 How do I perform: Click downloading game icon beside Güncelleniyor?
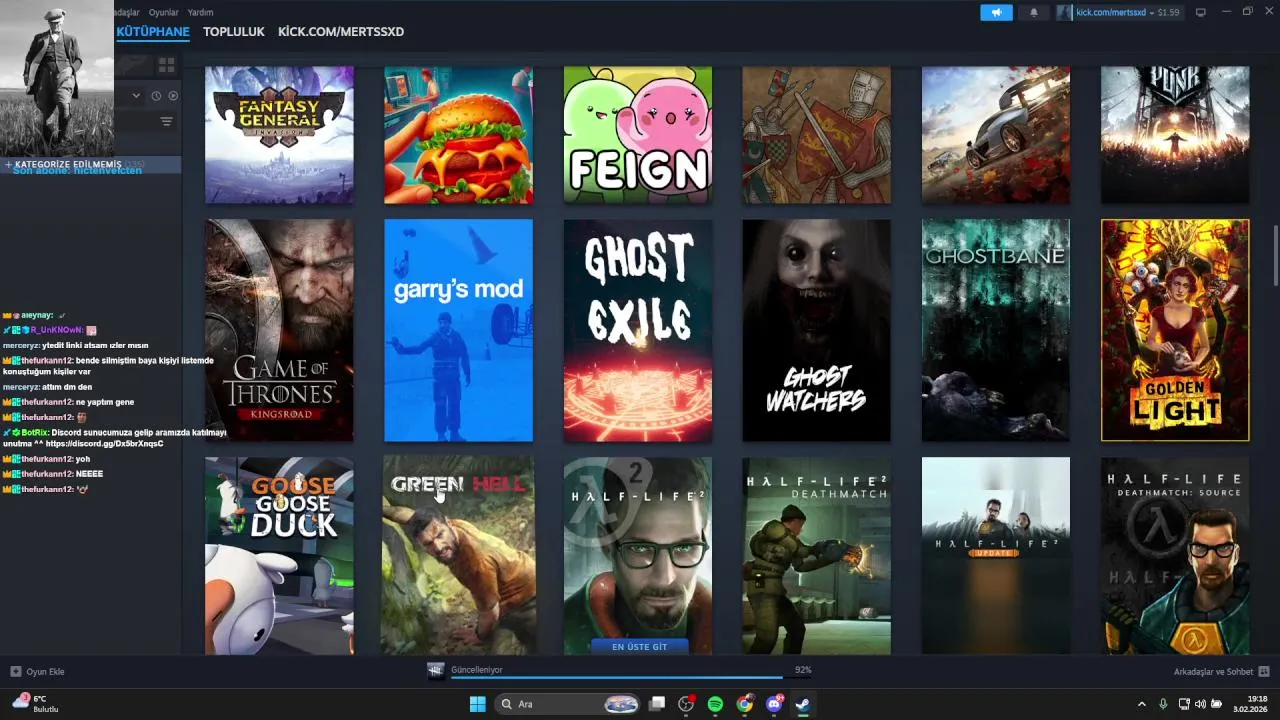436,671
